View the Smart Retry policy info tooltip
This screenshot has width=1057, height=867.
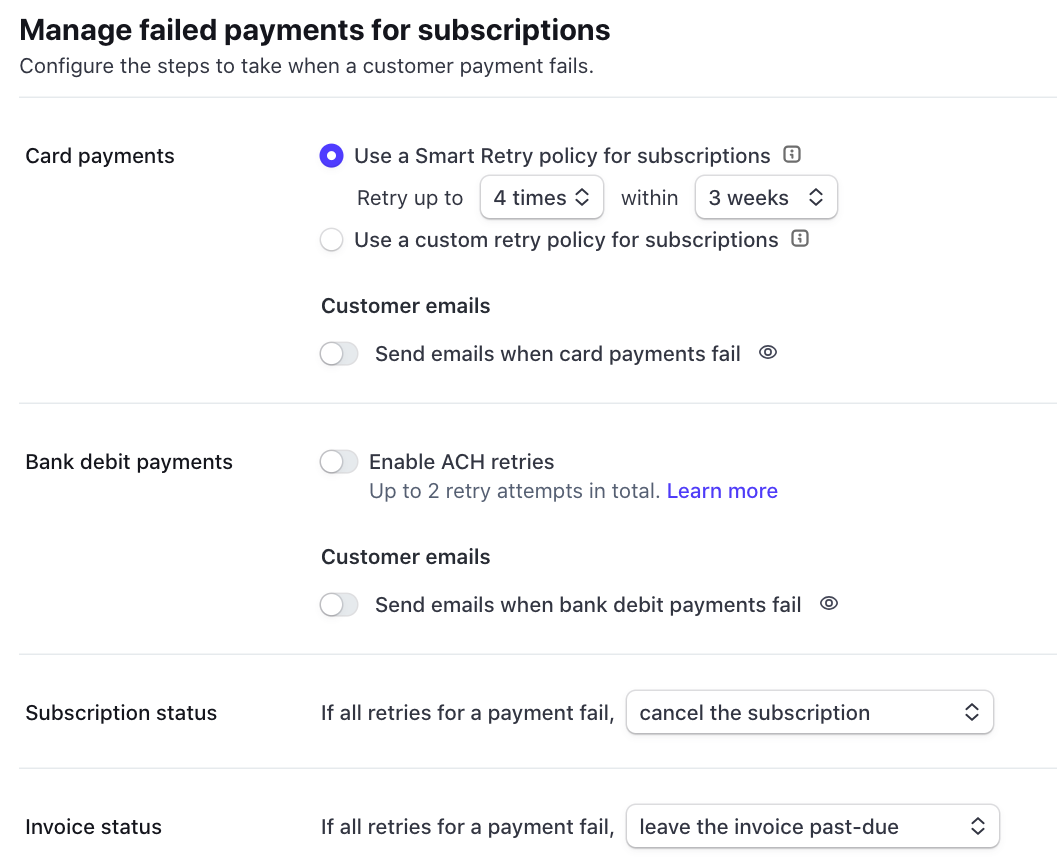tap(791, 155)
